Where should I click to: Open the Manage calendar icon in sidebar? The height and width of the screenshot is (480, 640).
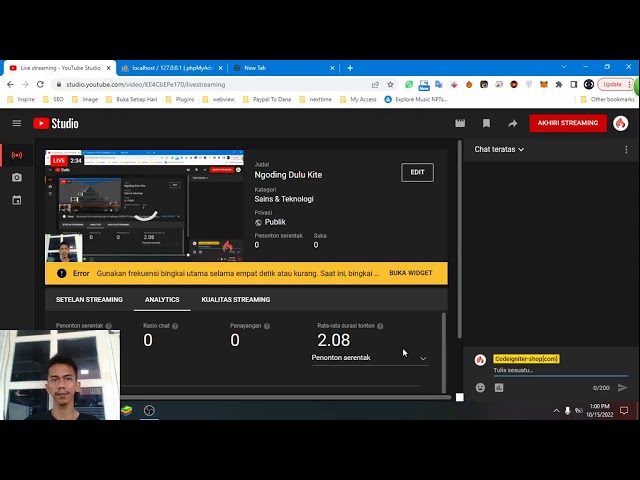pos(17,200)
